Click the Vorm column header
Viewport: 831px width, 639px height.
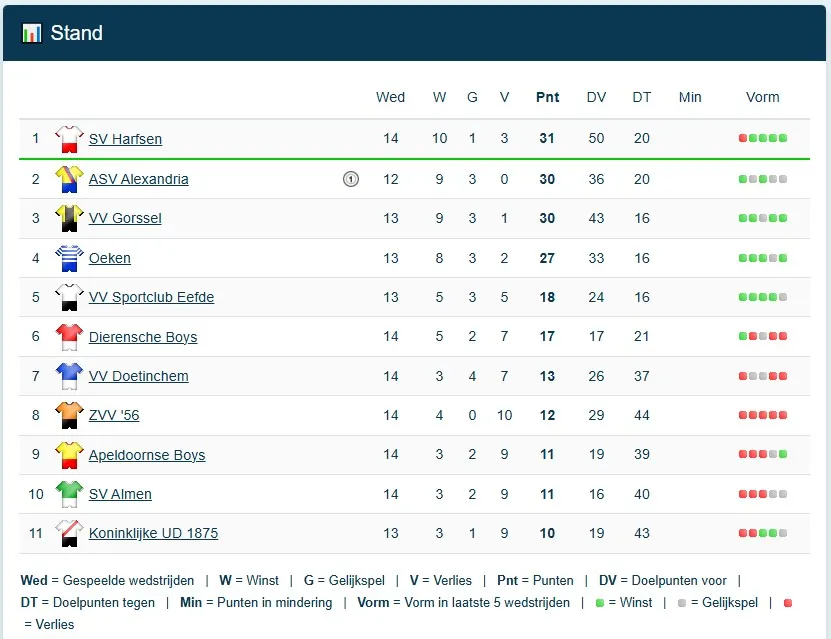(x=762, y=97)
